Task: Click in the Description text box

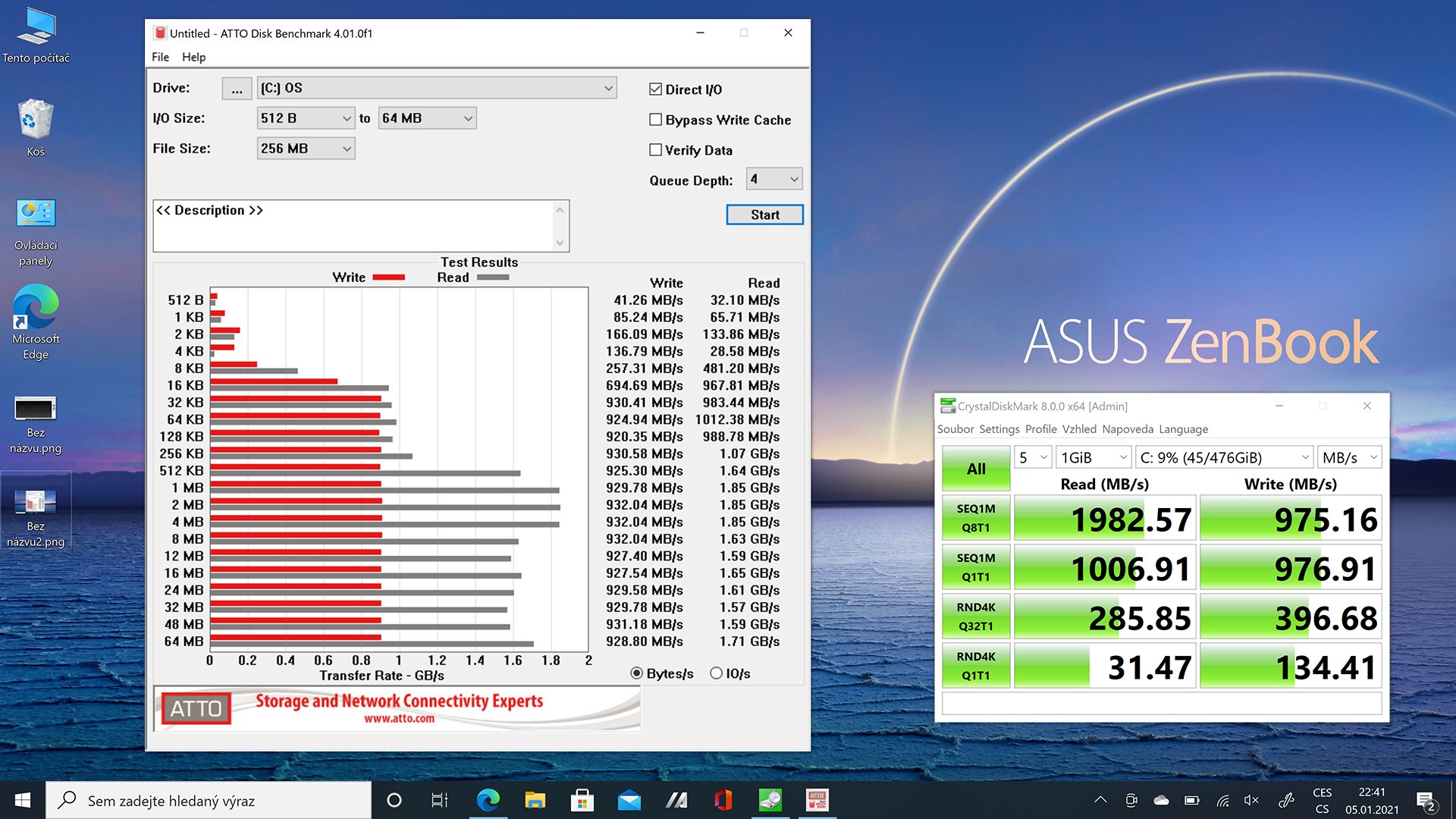Action: (353, 226)
